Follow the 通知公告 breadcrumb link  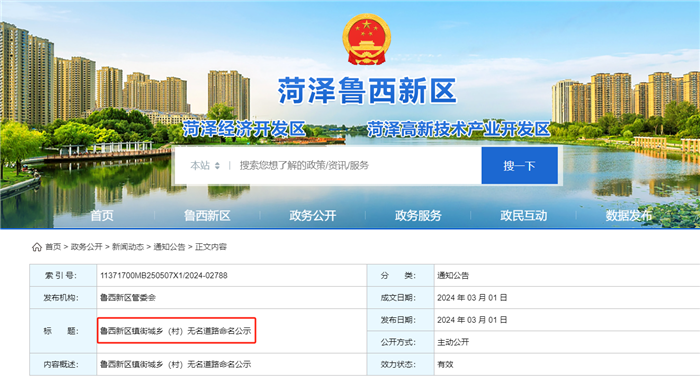169,247
